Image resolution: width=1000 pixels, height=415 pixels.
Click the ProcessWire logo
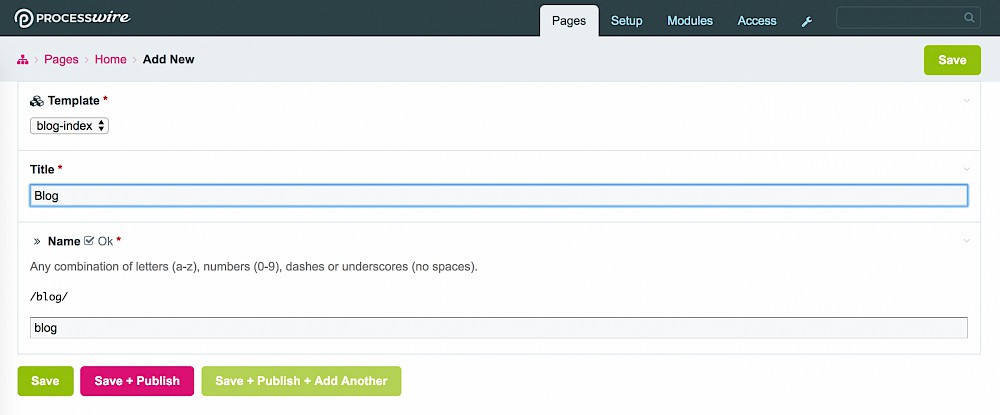pos(72,18)
